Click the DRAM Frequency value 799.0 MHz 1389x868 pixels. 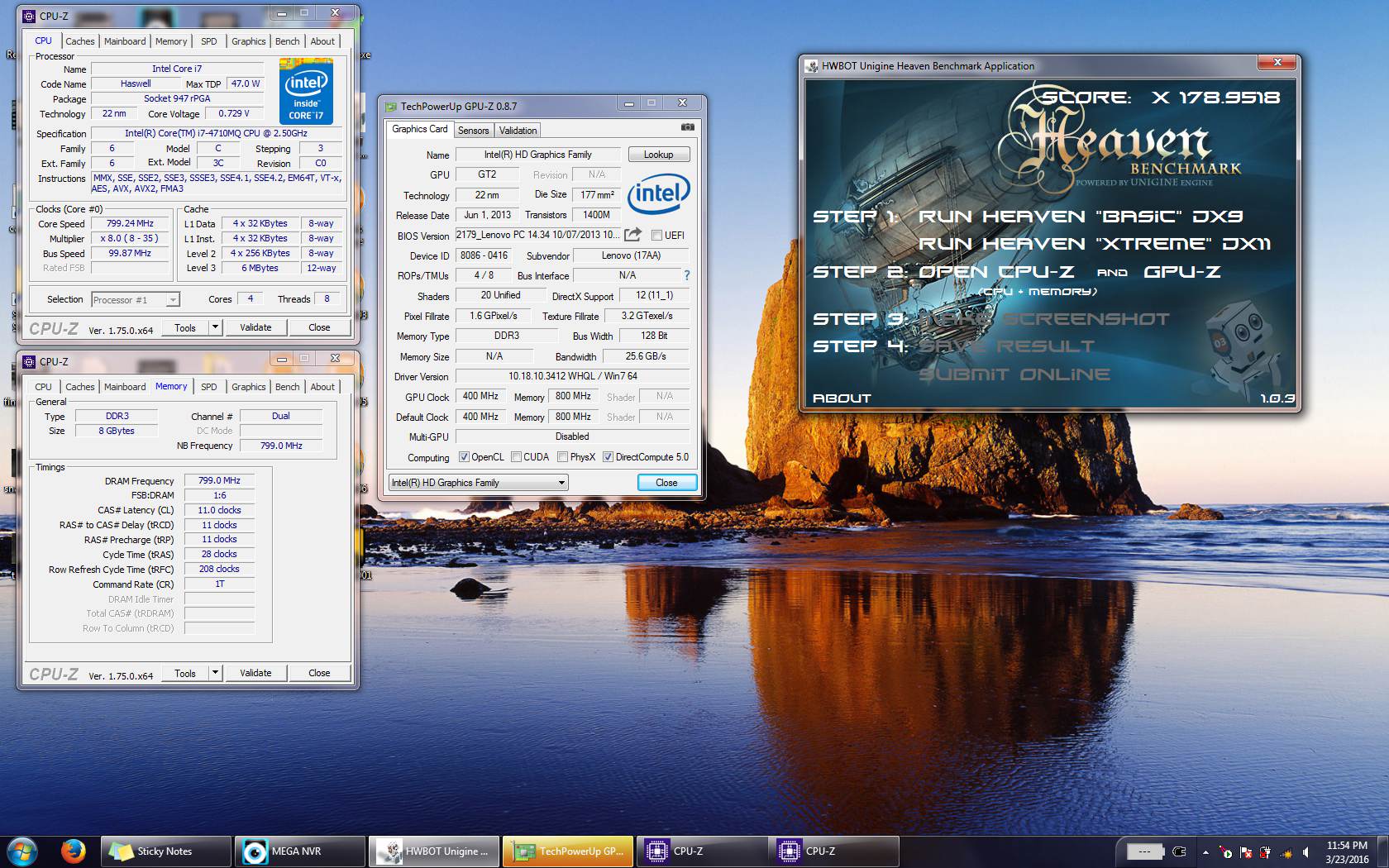(219, 480)
